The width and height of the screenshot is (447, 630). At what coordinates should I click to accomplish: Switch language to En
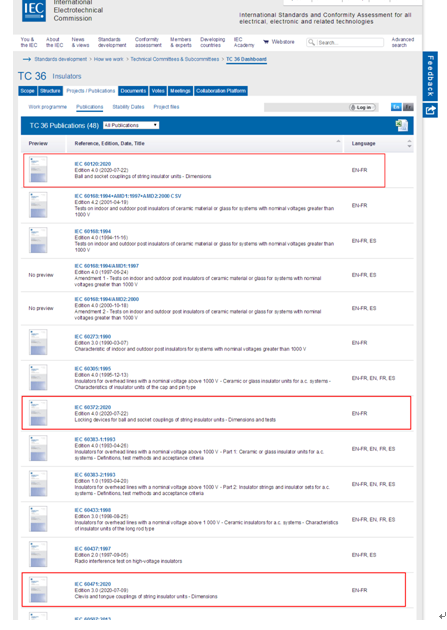(396, 107)
